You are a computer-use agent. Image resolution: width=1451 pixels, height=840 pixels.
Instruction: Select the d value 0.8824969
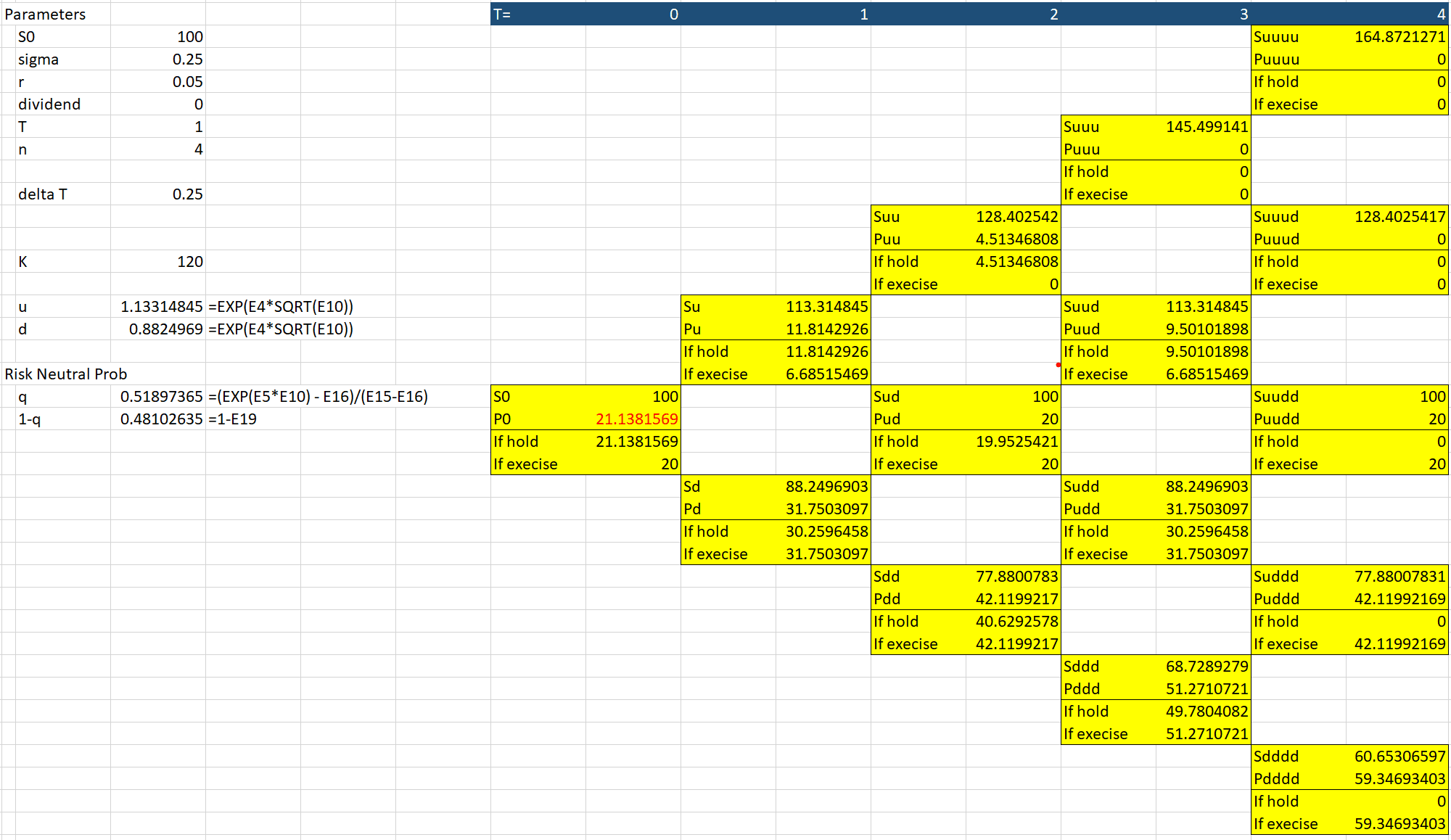pos(158,329)
